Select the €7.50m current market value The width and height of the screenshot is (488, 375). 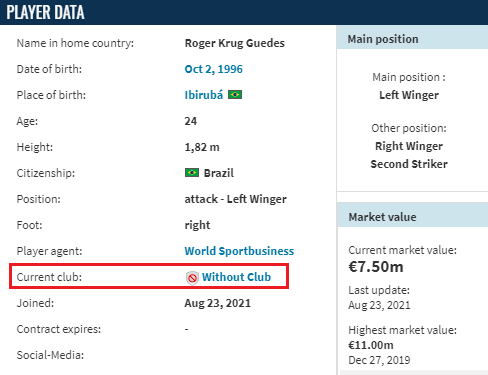376,267
